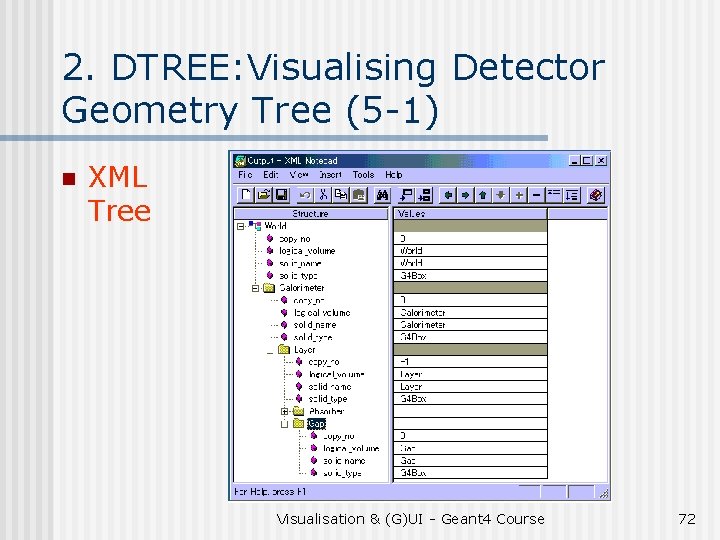Viewport: 720px width, 540px height.
Task: Click the G4Box value for World solid_type
Action: click(471, 276)
